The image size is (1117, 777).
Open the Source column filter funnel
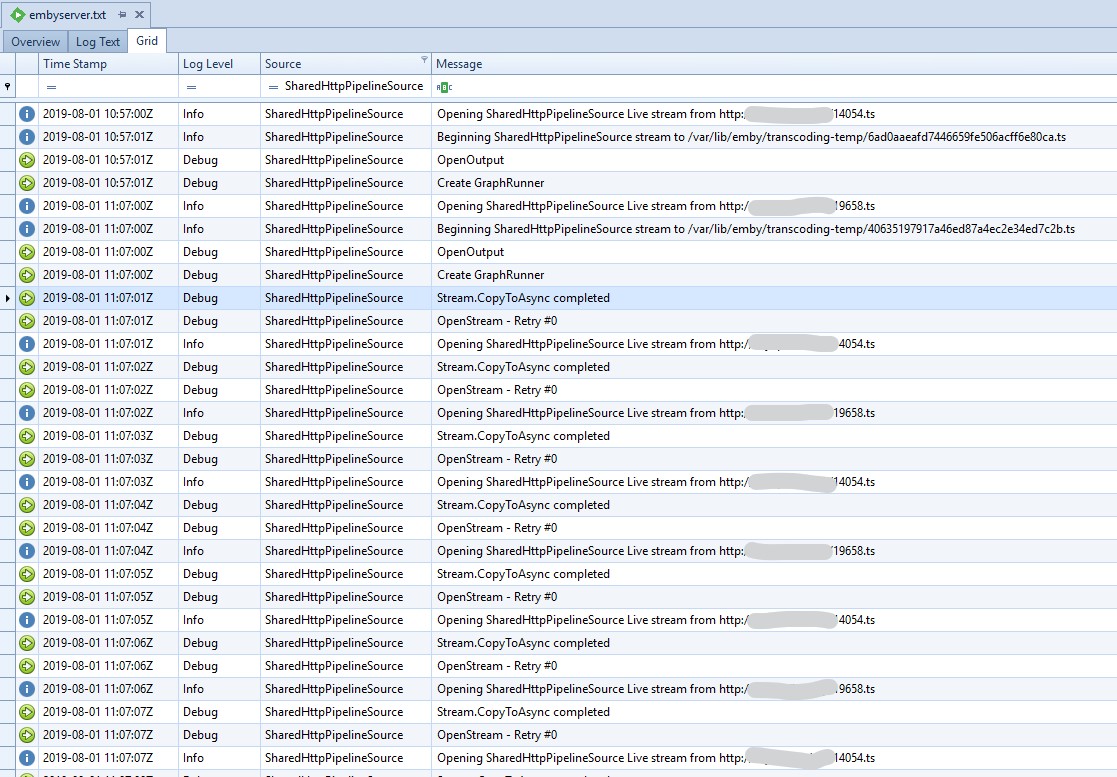[x=424, y=60]
